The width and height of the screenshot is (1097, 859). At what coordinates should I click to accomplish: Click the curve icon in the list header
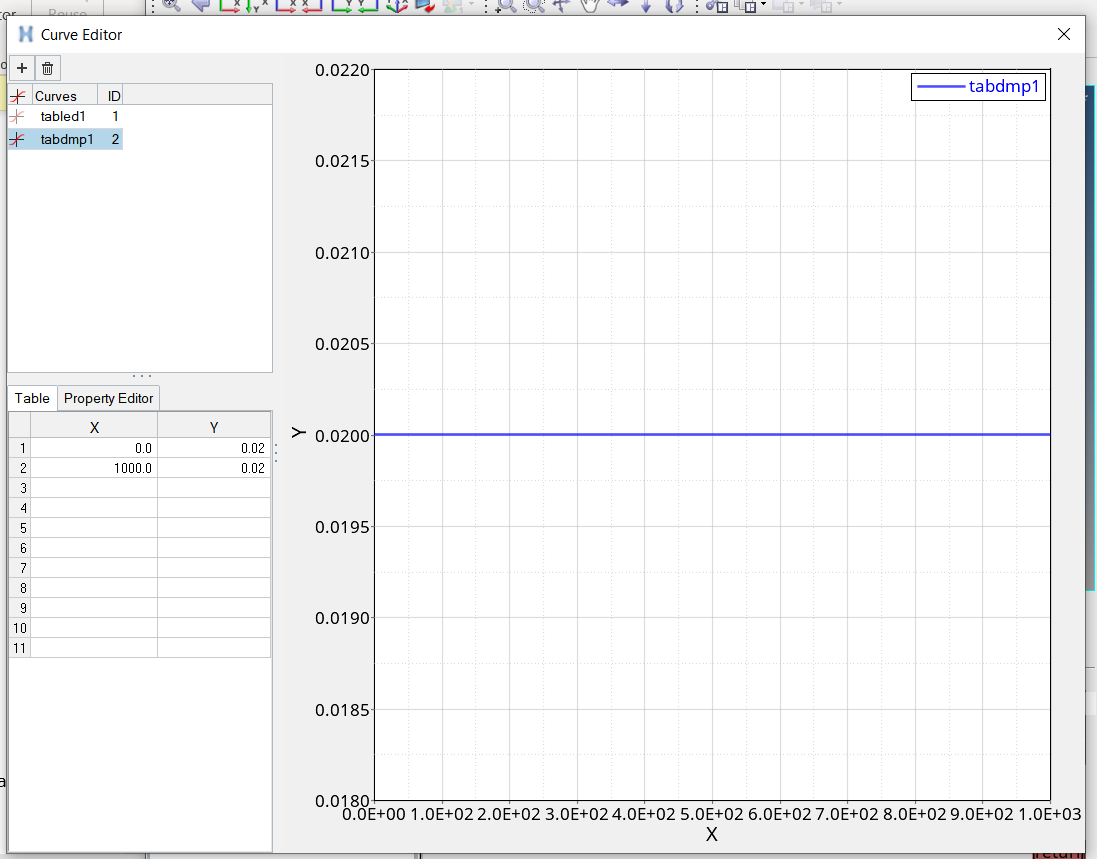point(18,96)
